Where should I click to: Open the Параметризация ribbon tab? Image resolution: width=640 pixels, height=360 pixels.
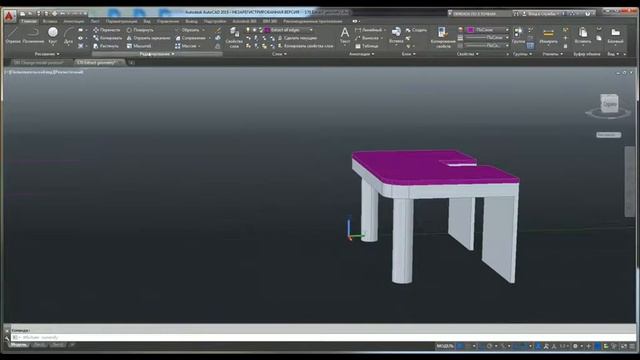tap(122, 21)
